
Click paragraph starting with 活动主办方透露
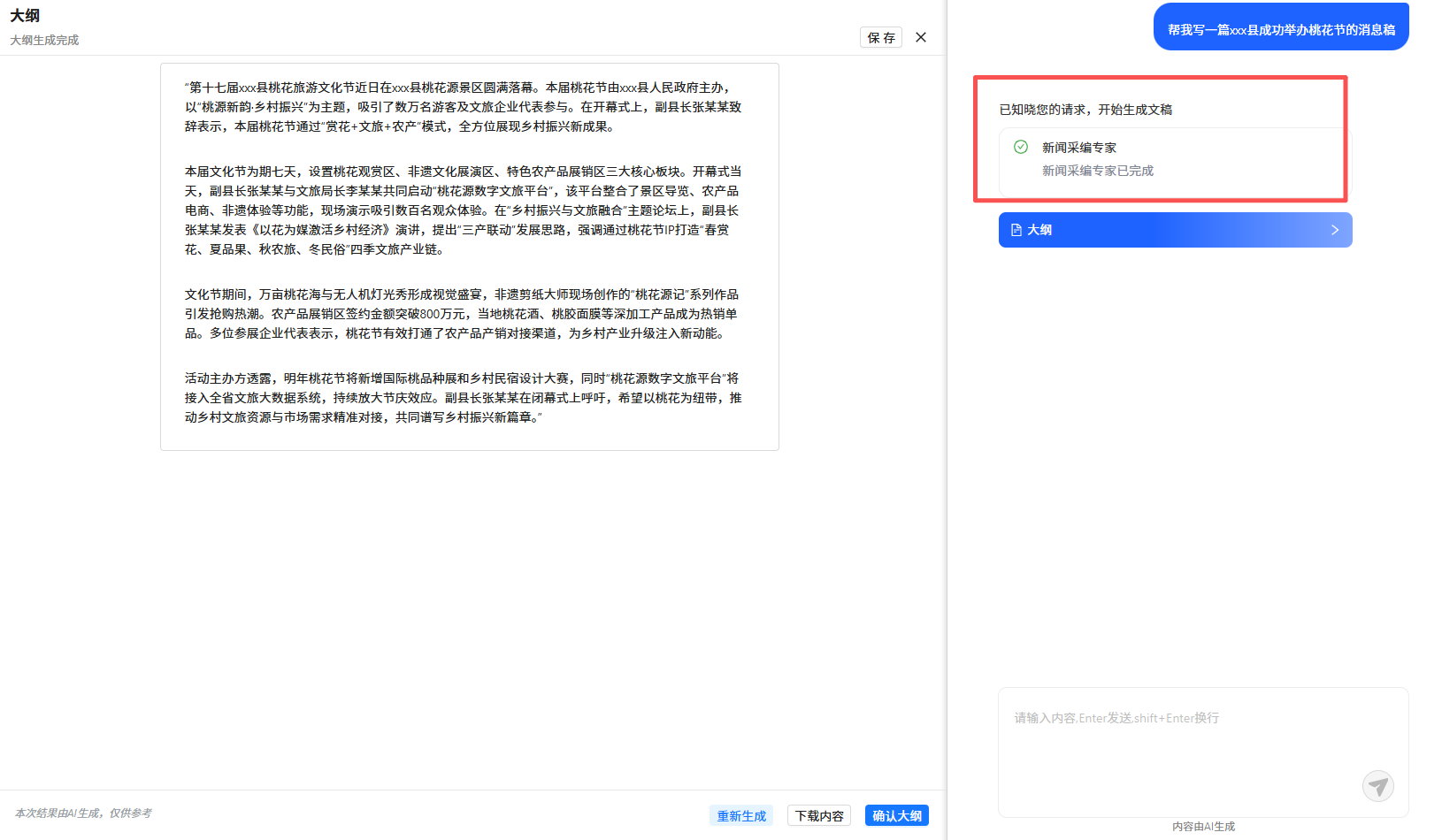pyautogui.click(x=463, y=398)
